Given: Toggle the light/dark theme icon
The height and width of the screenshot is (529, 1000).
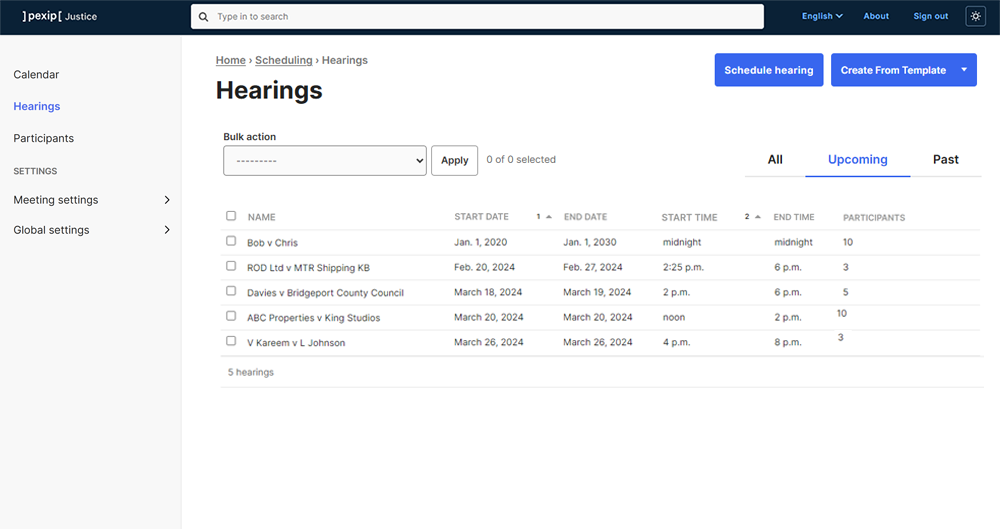Looking at the screenshot, I should pos(975,16).
